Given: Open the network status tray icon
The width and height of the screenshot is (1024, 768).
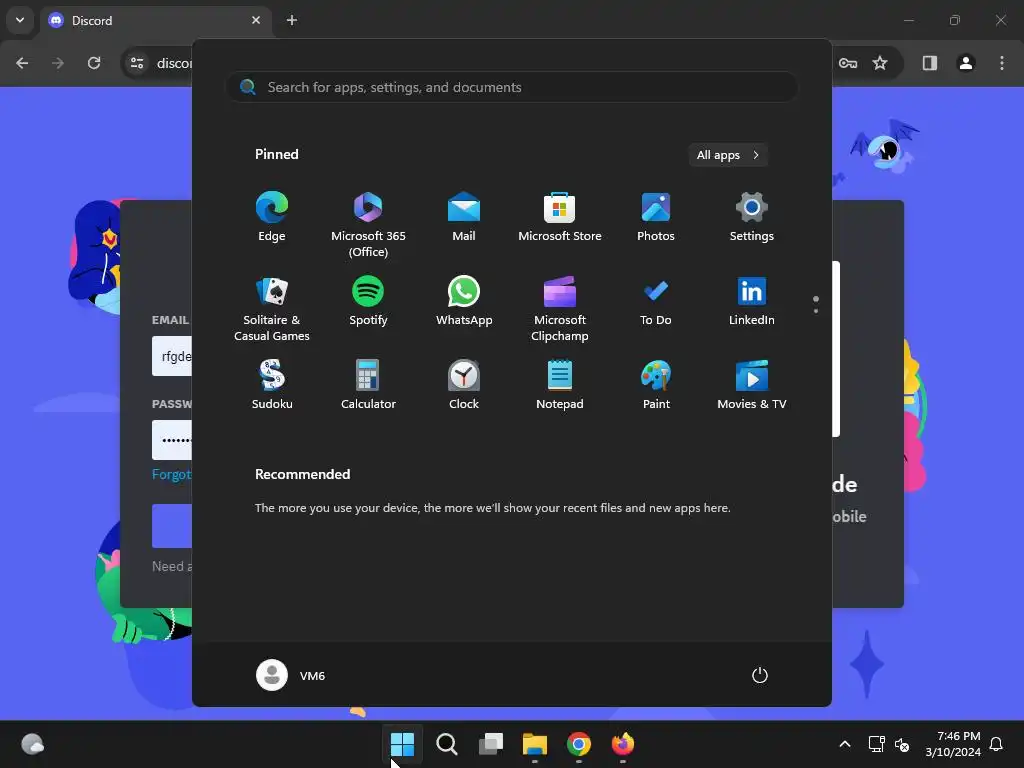Looking at the screenshot, I should 876,744.
